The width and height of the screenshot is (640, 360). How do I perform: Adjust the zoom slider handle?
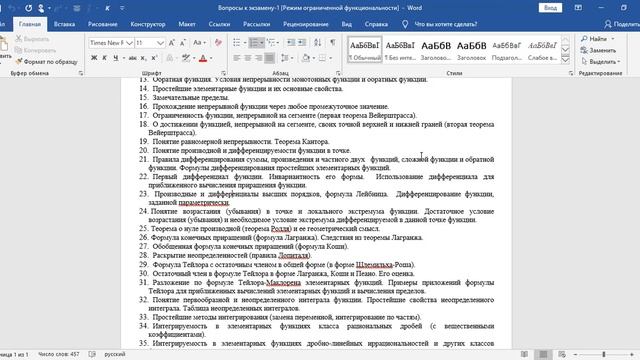click(604, 354)
